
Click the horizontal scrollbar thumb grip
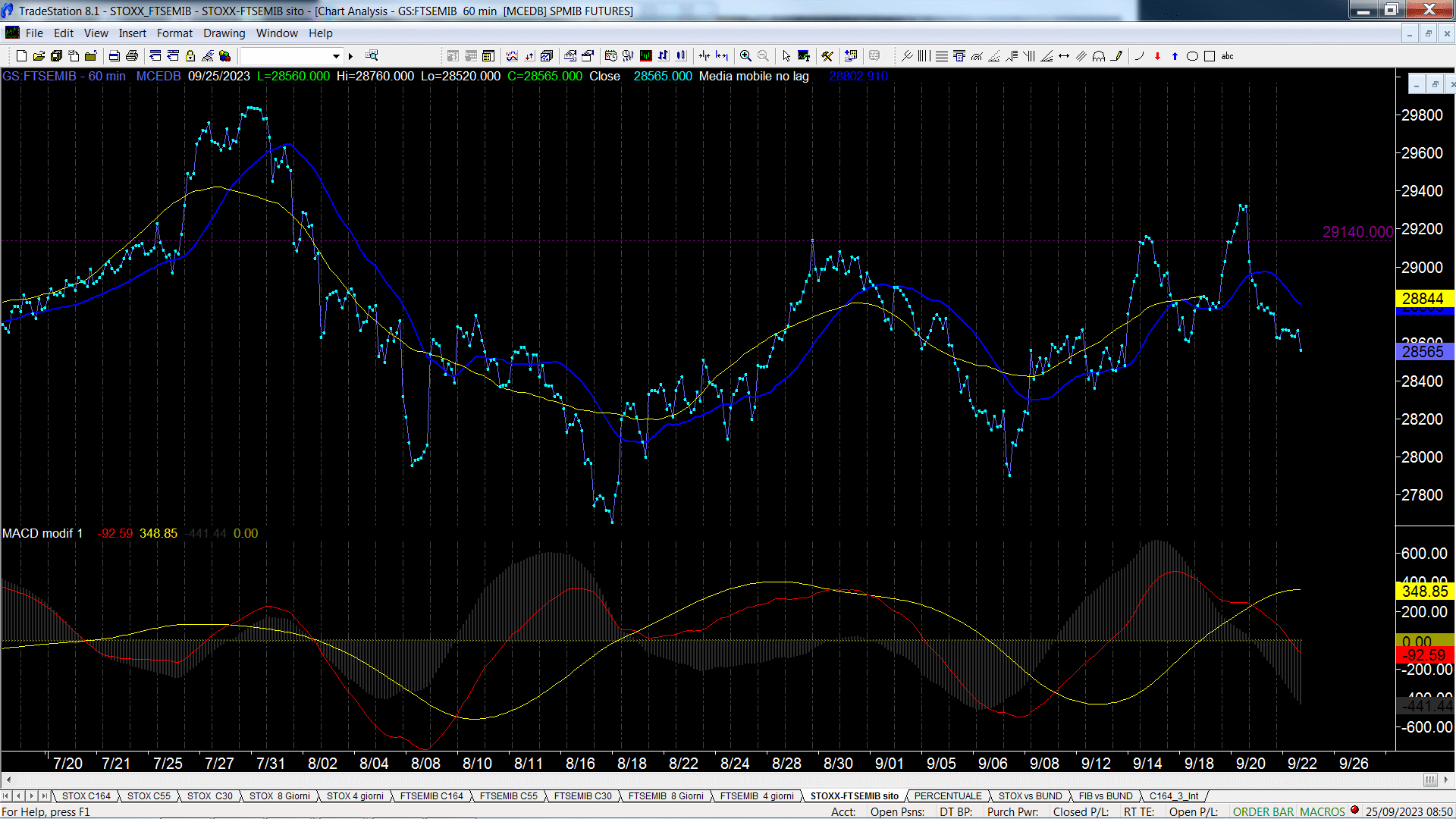1430,780
